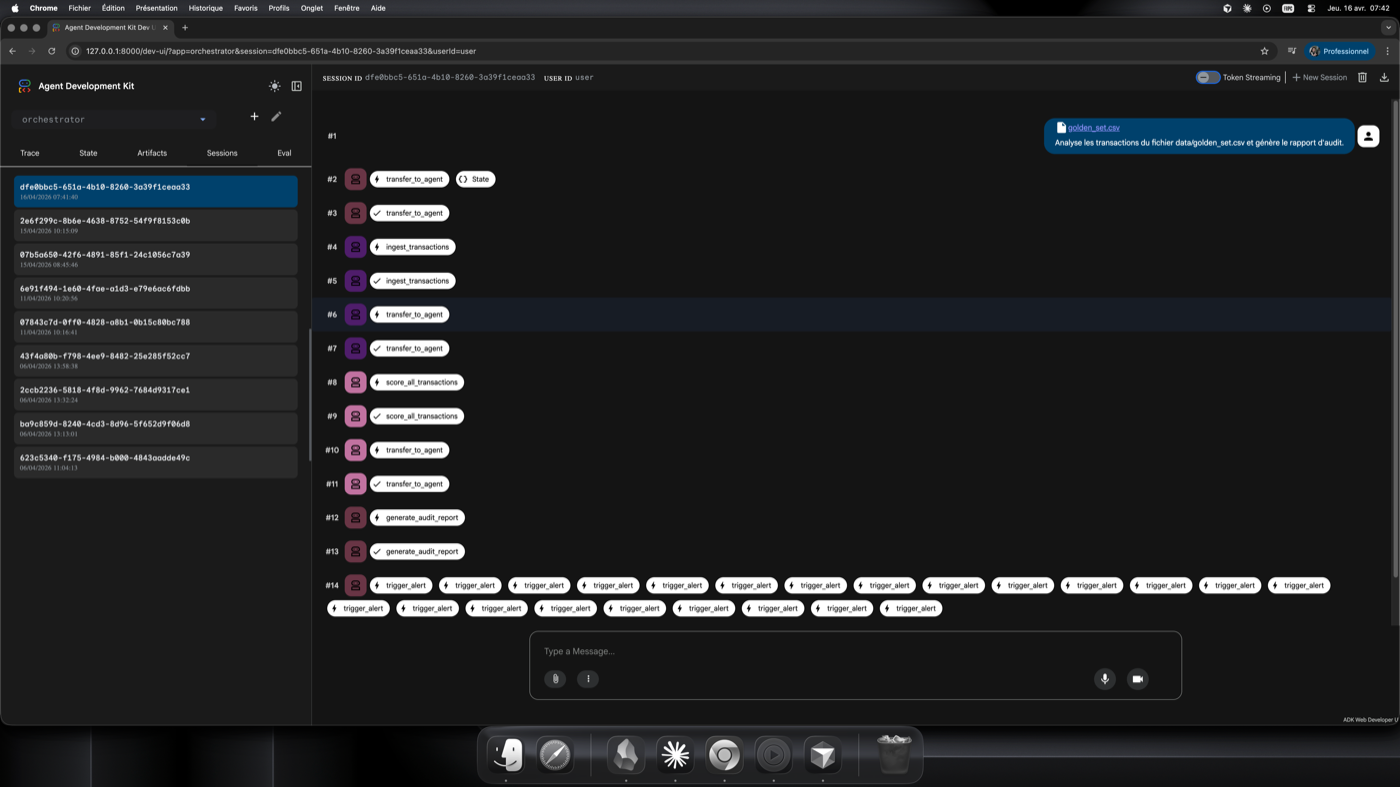The width and height of the screenshot is (1400, 787).
Task: Start video camera input
Action: click(x=1137, y=679)
